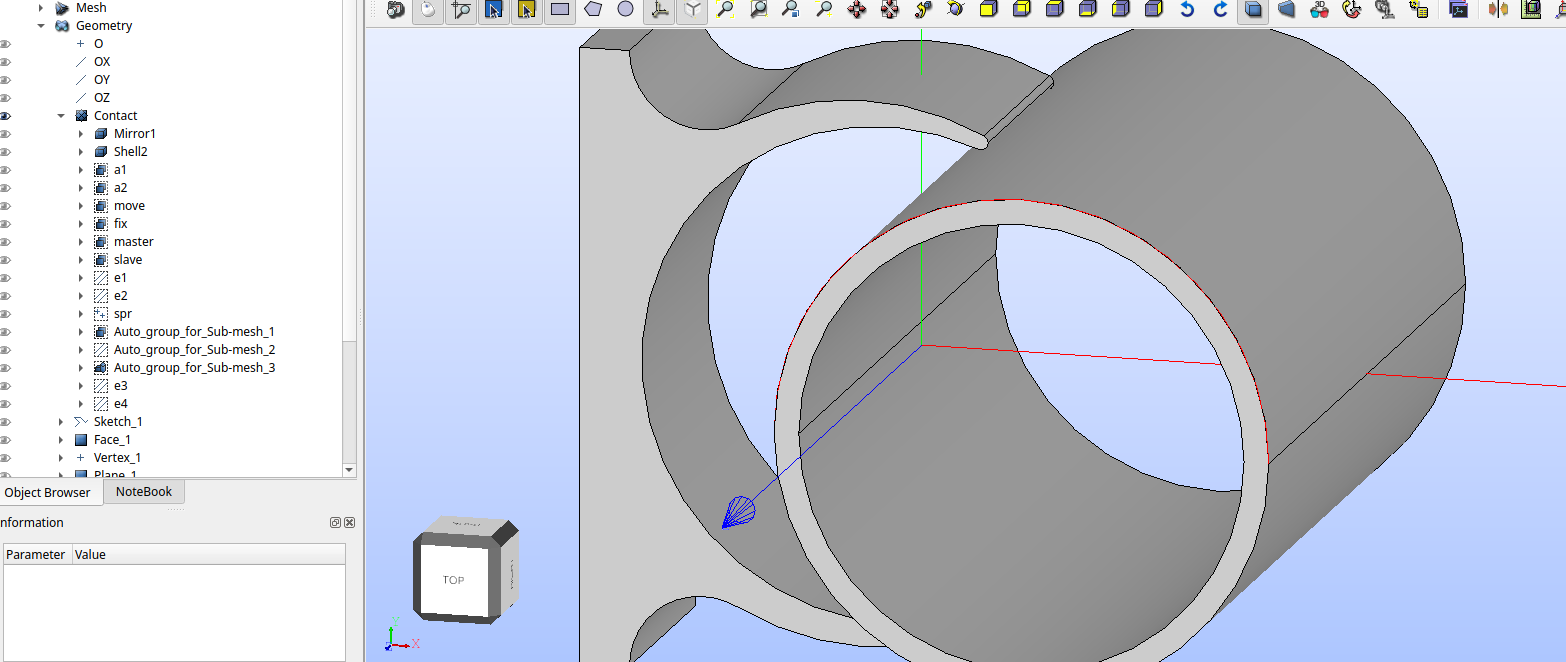Screen dimensions: 1566x662
Task: Switch to orthographic projection mode
Action: point(1253,10)
